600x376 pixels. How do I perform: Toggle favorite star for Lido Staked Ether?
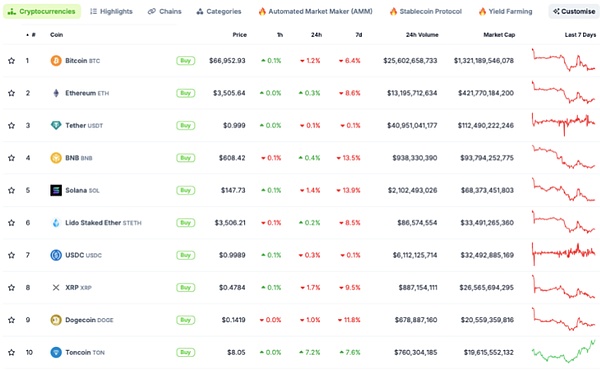coord(11,223)
